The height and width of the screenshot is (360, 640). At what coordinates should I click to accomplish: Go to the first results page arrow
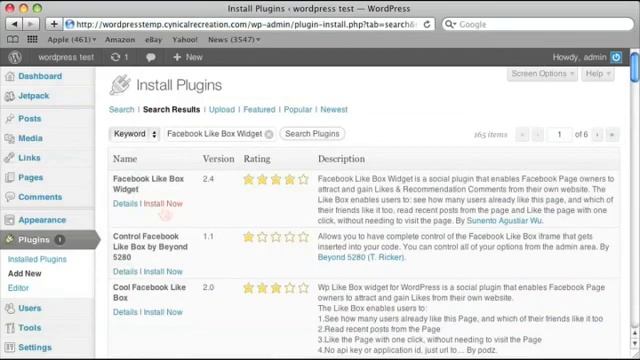click(522, 134)
